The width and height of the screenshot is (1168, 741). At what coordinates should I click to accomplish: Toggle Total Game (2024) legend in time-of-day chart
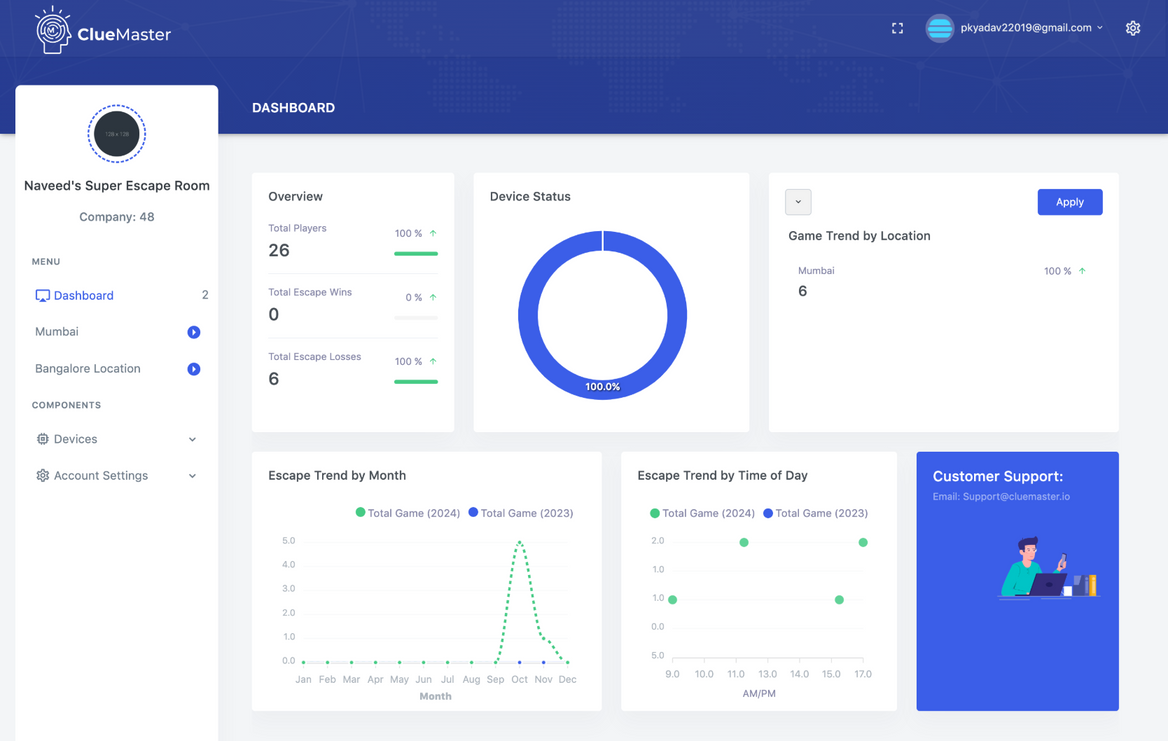pyautogui.click(x=702, y=513)
